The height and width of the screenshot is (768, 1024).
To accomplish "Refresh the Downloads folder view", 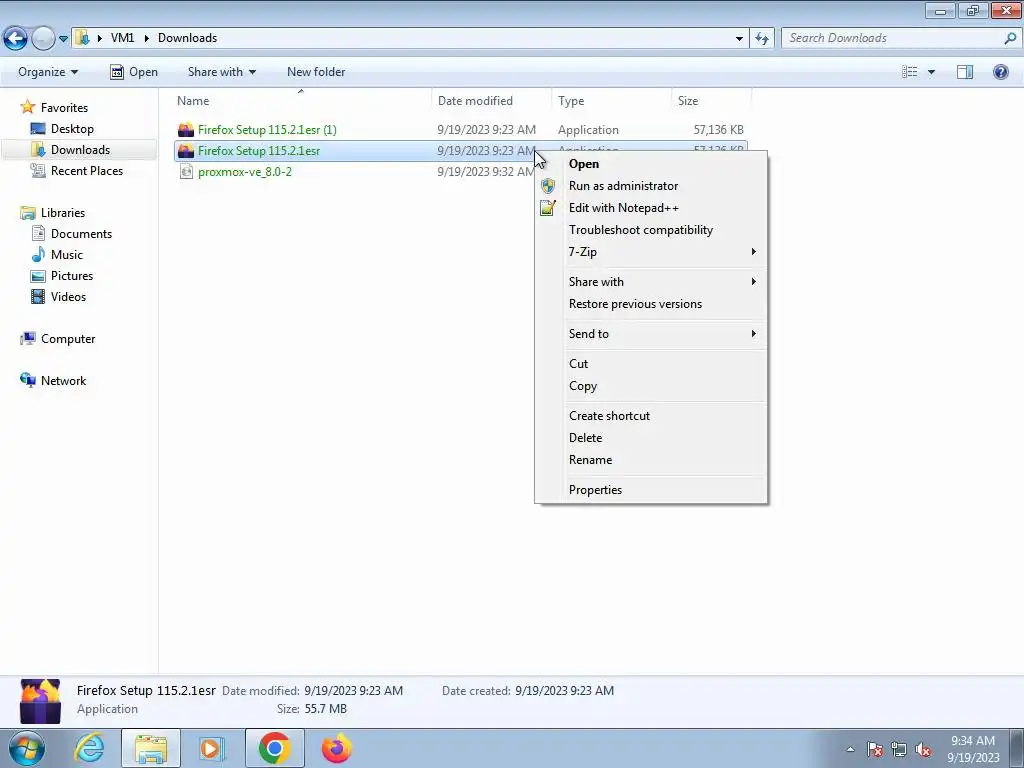I will pos(761,39).
